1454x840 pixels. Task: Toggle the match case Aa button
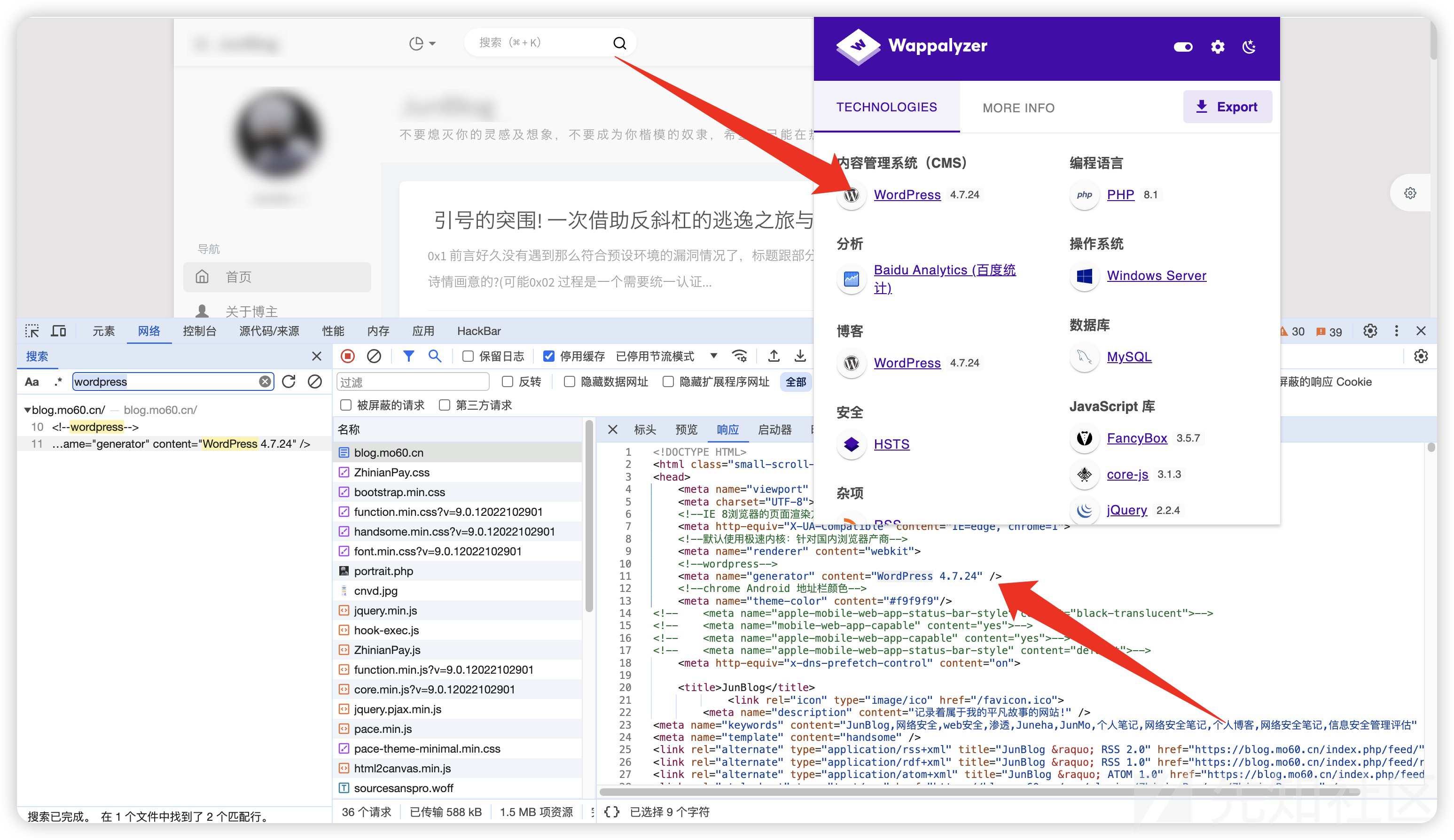pyautogui.click(x=32, y=382)
